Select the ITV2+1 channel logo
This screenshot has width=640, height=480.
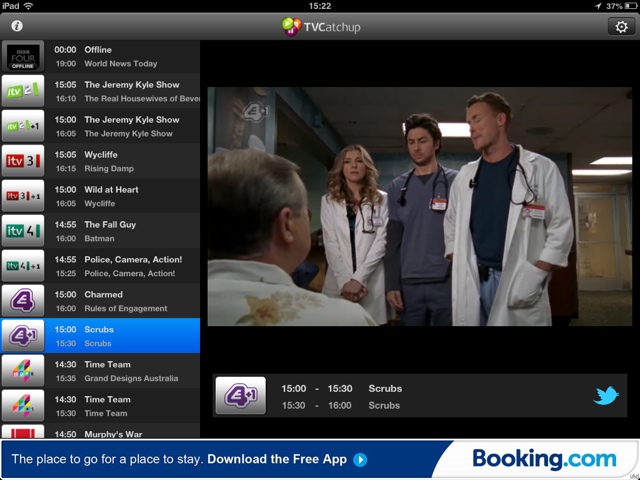(23, 126)
